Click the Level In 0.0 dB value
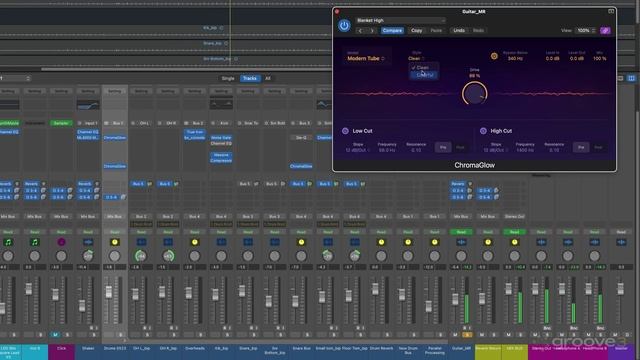 pyautogui.click(x=552, y=59)
